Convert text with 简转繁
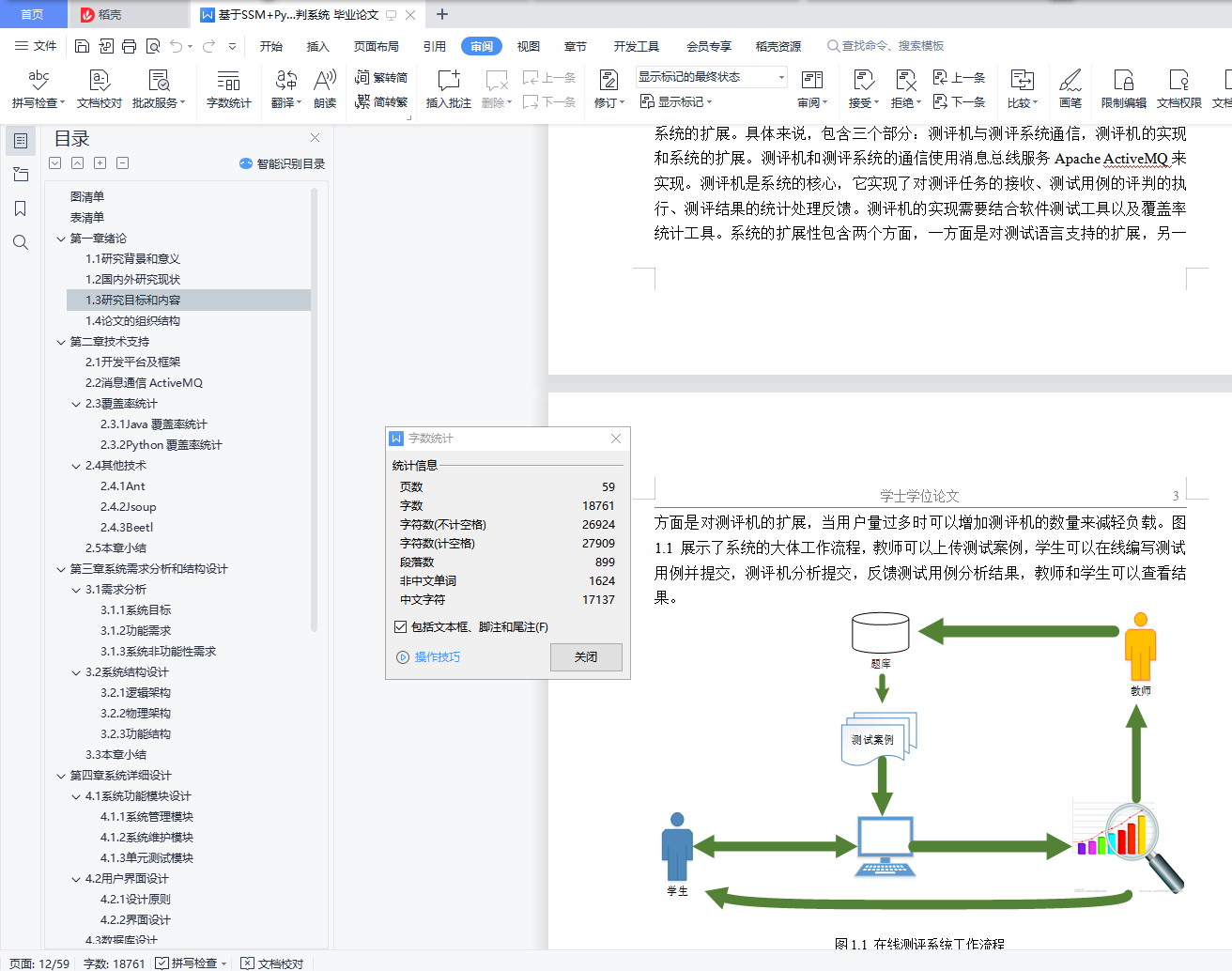 [x=381, y=101]
